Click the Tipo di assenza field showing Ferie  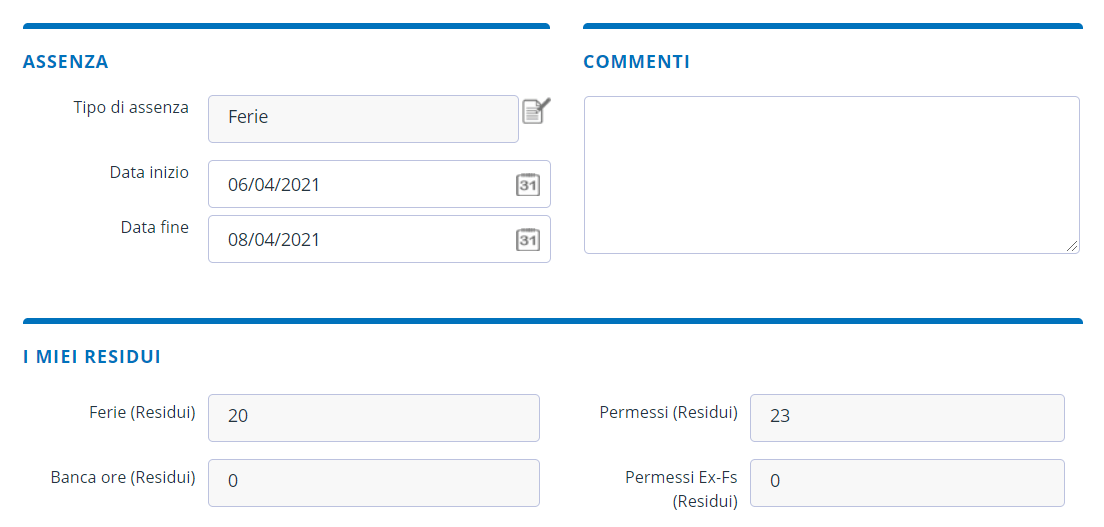click(362, 119)
